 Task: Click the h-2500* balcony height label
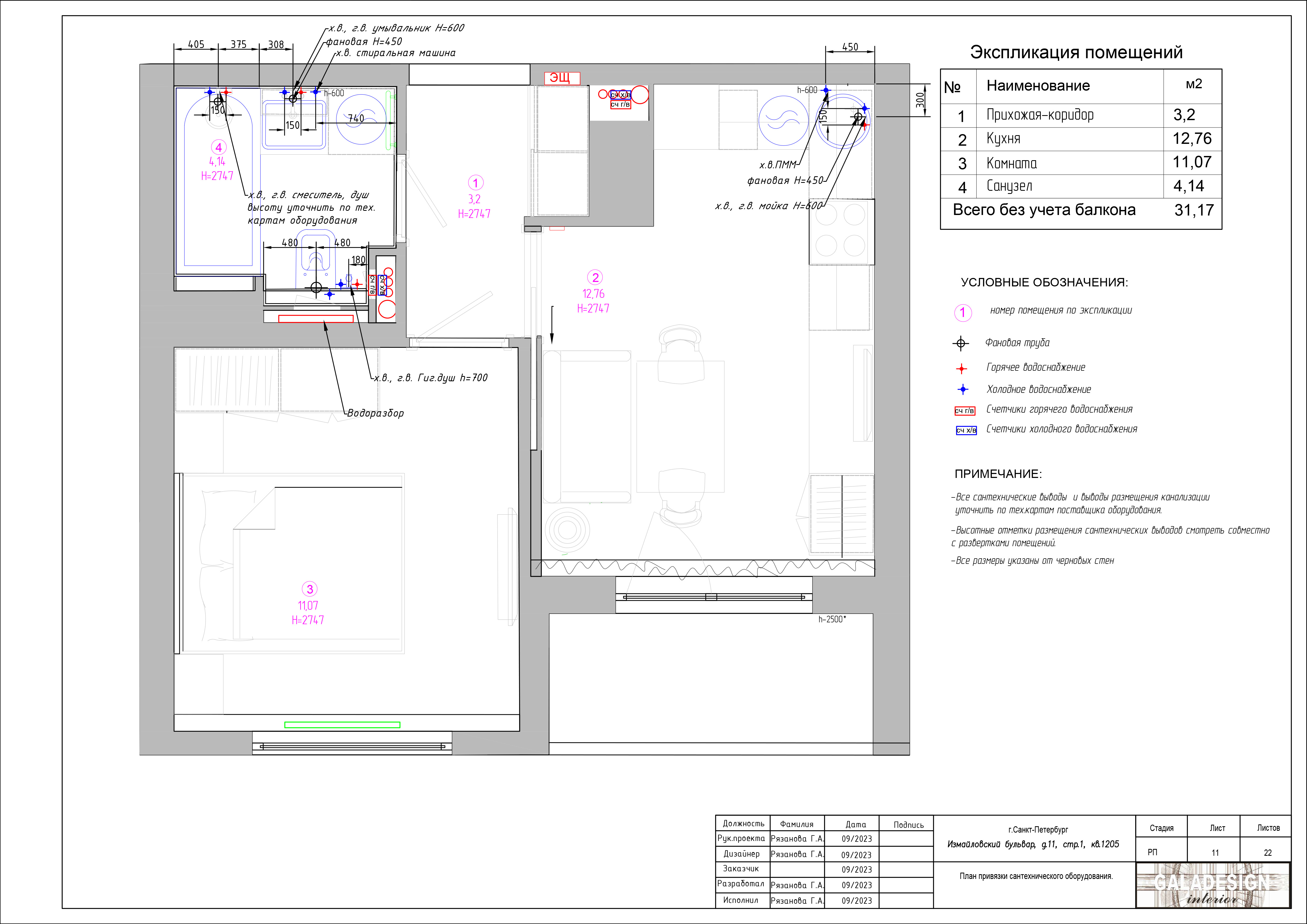[x=832, y=619]
